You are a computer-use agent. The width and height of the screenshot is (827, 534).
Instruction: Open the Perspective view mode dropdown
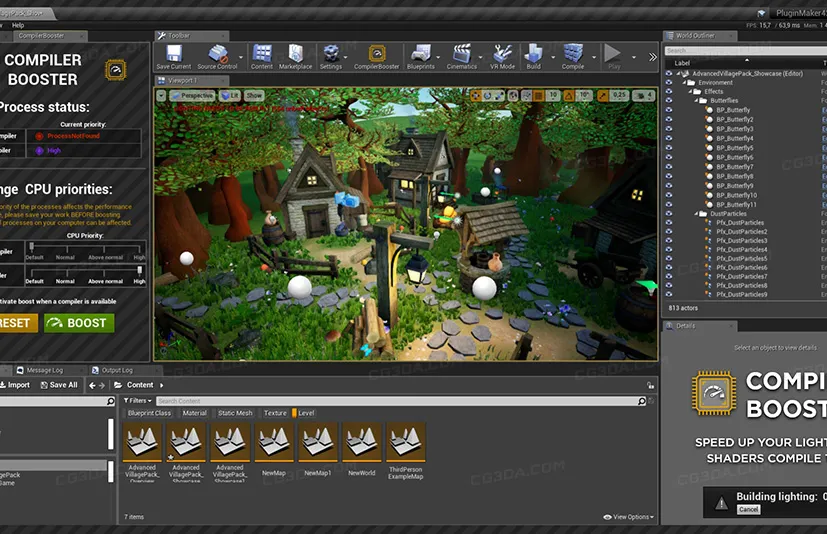coord(193,96)
